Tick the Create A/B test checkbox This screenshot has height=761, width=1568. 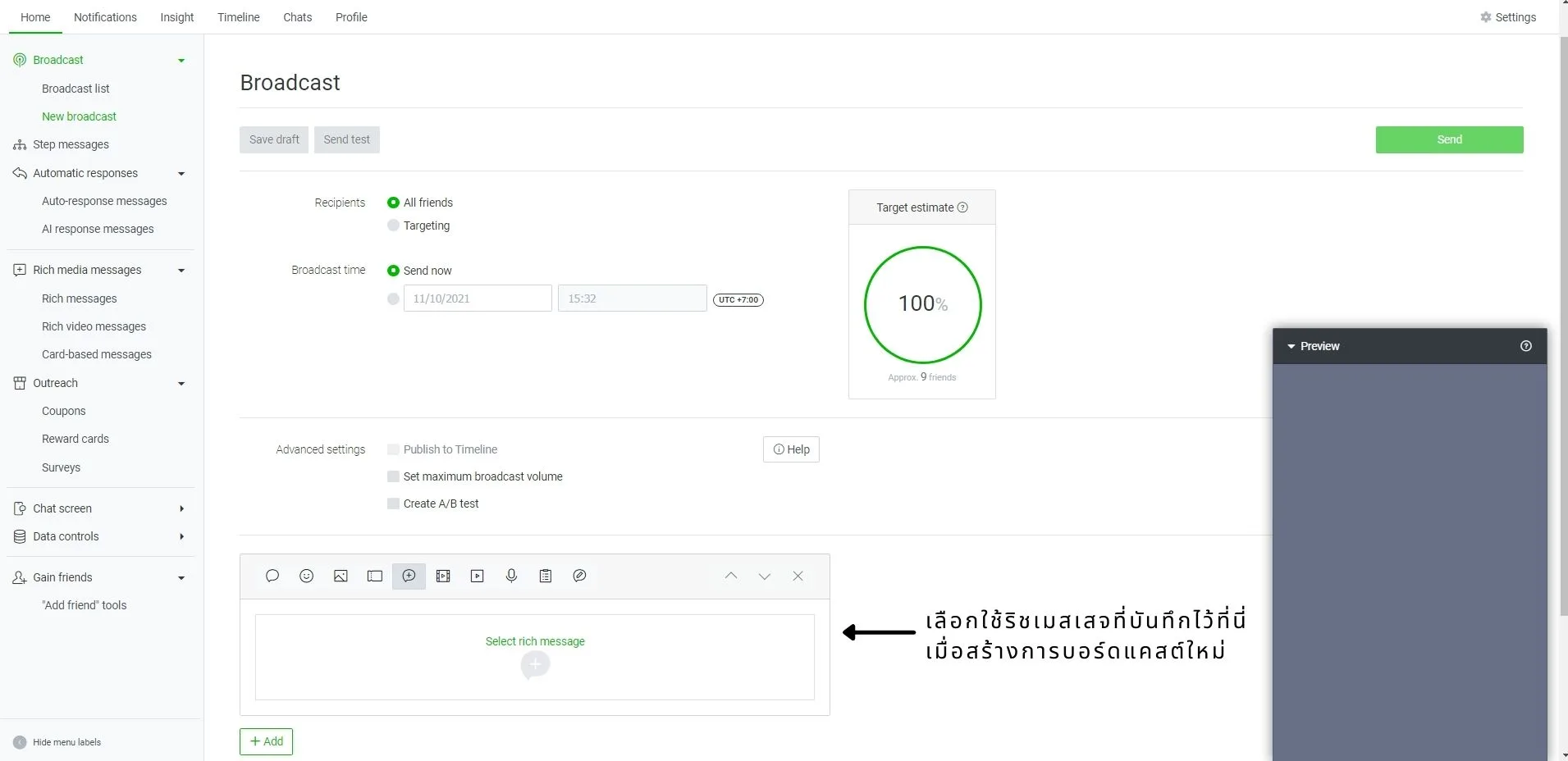click(394, 504)
